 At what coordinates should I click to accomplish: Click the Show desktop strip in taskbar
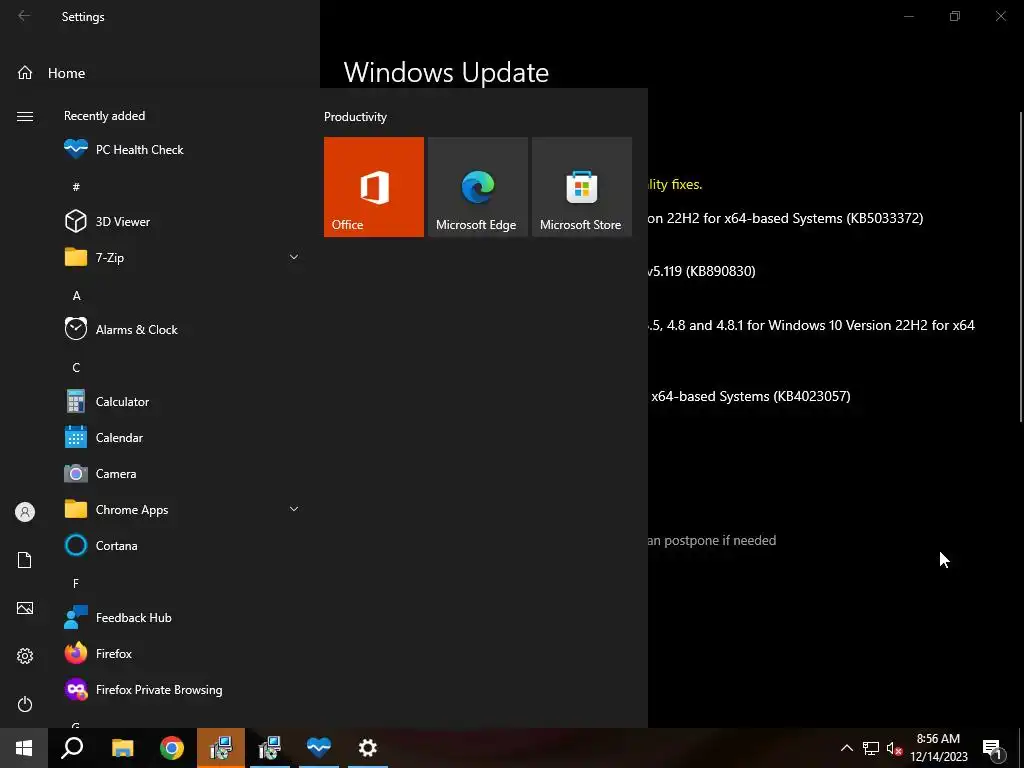pos(1021,748)
